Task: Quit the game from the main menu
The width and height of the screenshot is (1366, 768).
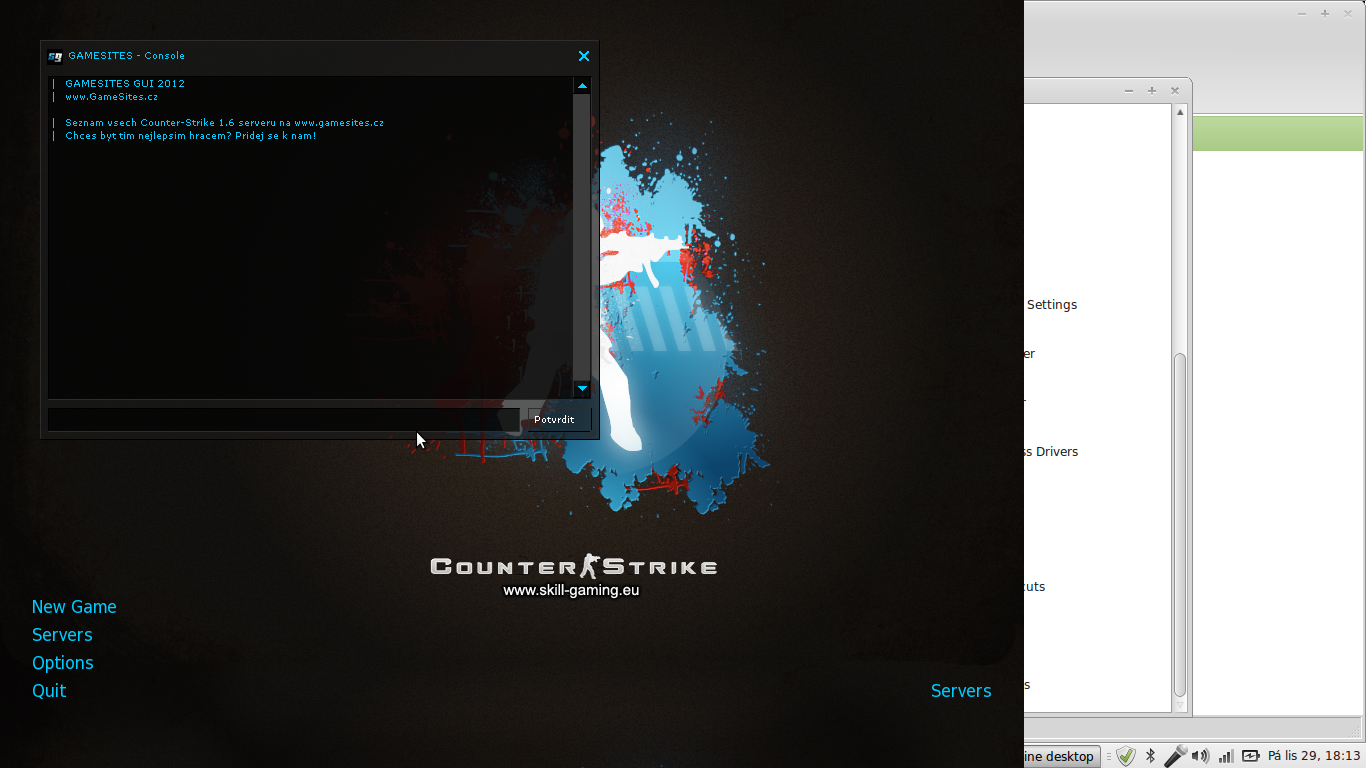Action: tap(49, 691)
